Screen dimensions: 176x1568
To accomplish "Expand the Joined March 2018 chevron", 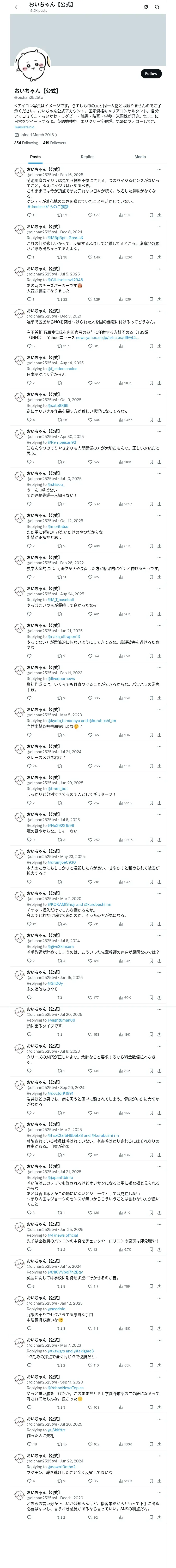I will click(56, 135).
